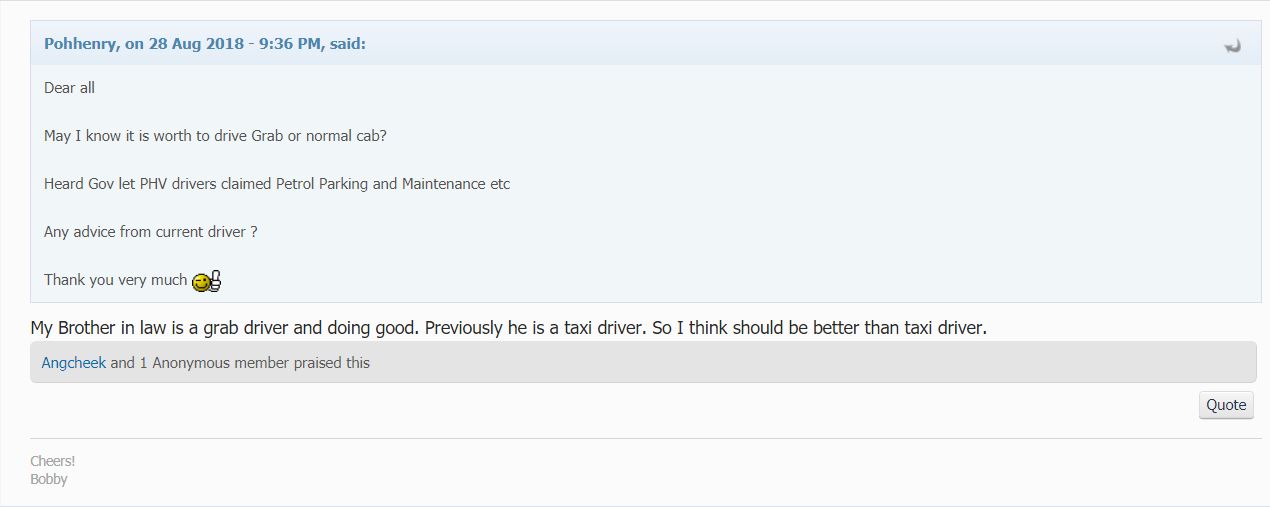
Task: Click the word 'Petrol' in quoted post
Action: 295,184
